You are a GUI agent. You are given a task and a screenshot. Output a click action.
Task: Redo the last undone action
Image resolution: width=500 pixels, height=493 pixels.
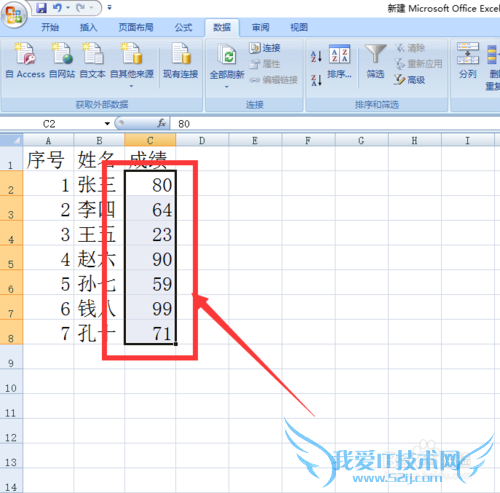(x=81, y=8)
